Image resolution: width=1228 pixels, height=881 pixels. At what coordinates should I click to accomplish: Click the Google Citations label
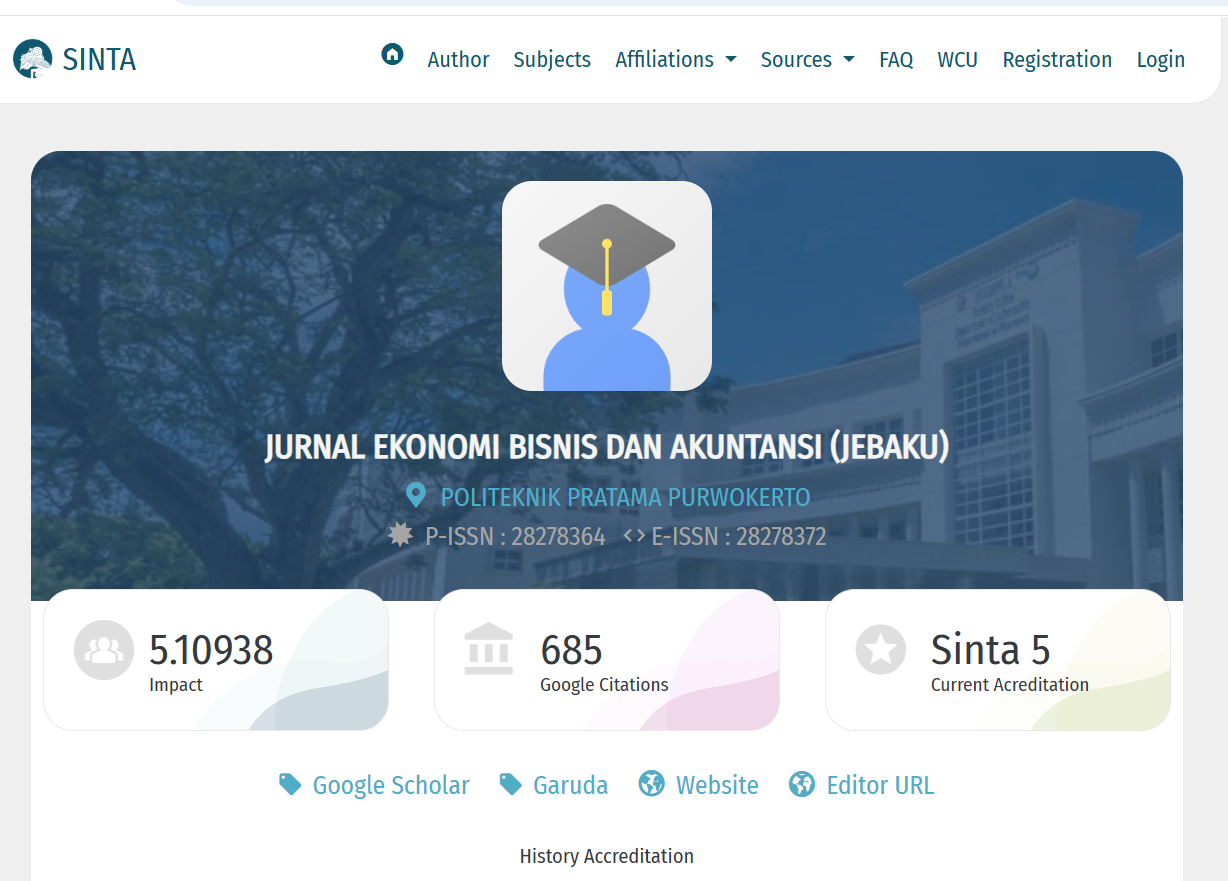point(604,685)
